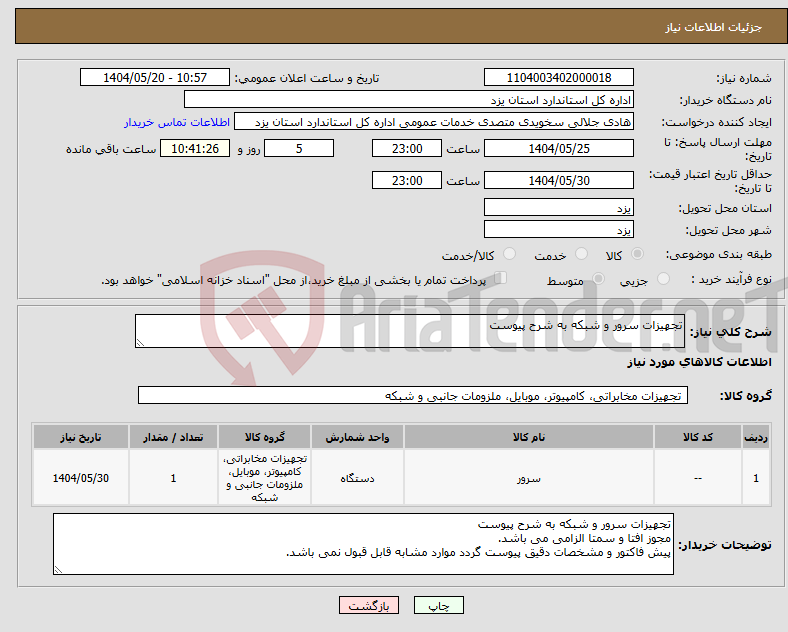Click the table need date cell 1404/05/30
This screenshot has width=788, height=632.
point(81,478)
